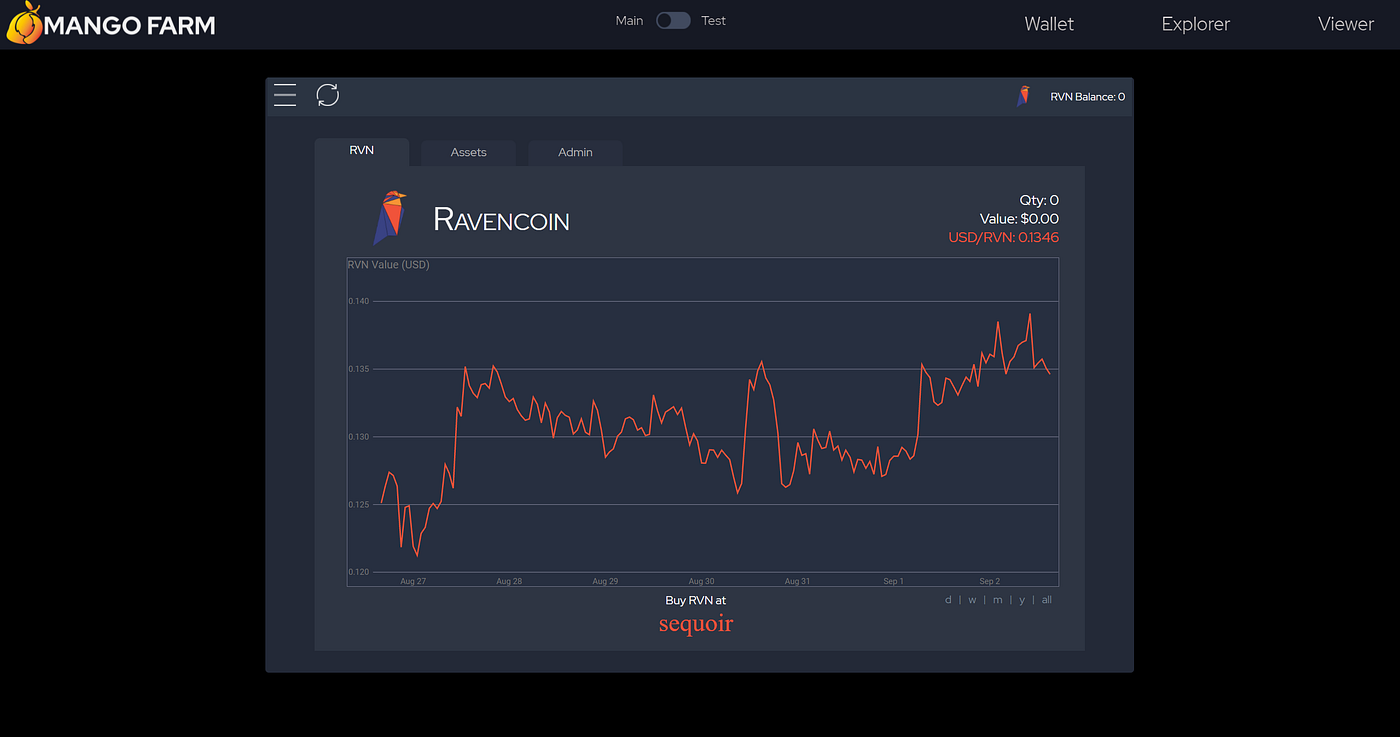Open the hamburger menu icon
1400x737 pixels.
coord(285,95)
